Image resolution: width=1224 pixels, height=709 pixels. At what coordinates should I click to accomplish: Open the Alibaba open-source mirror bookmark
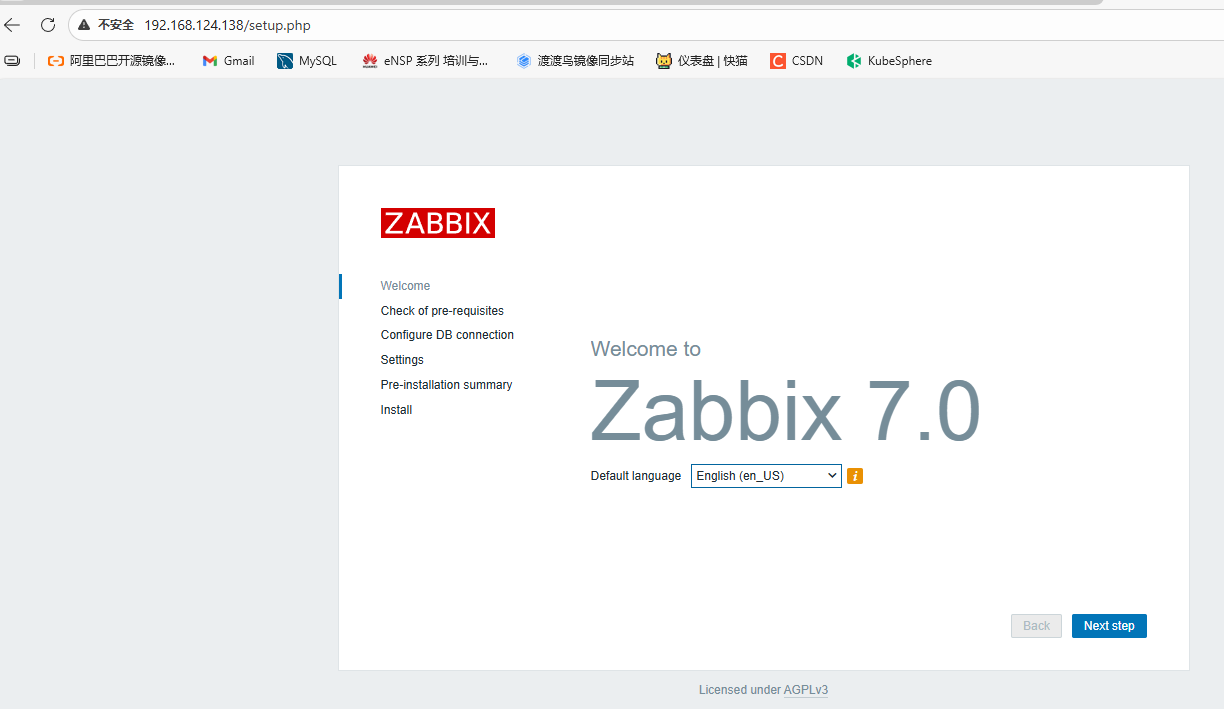click(x=111, y=61)
